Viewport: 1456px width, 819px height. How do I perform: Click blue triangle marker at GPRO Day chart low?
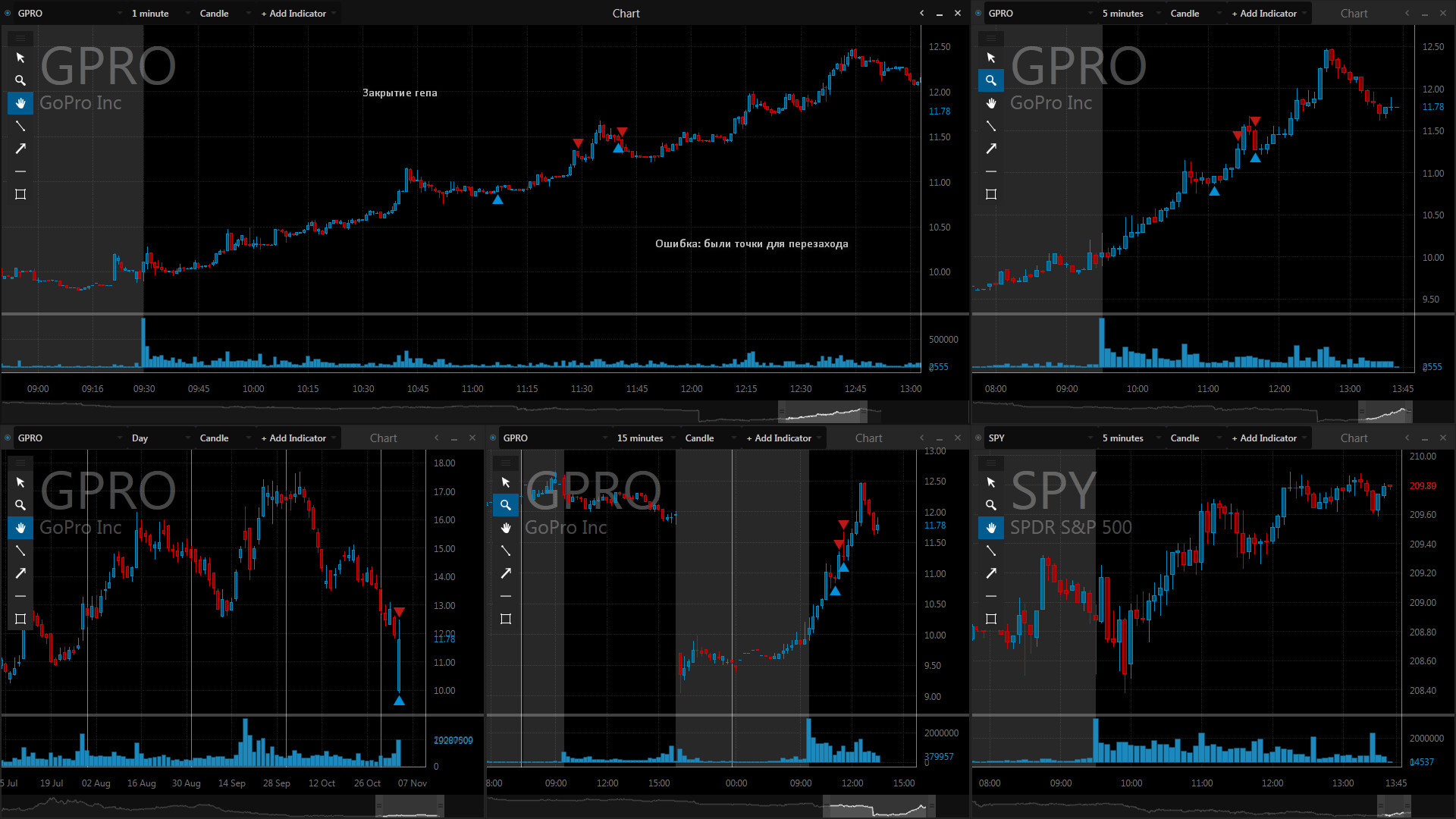point(399,701)
